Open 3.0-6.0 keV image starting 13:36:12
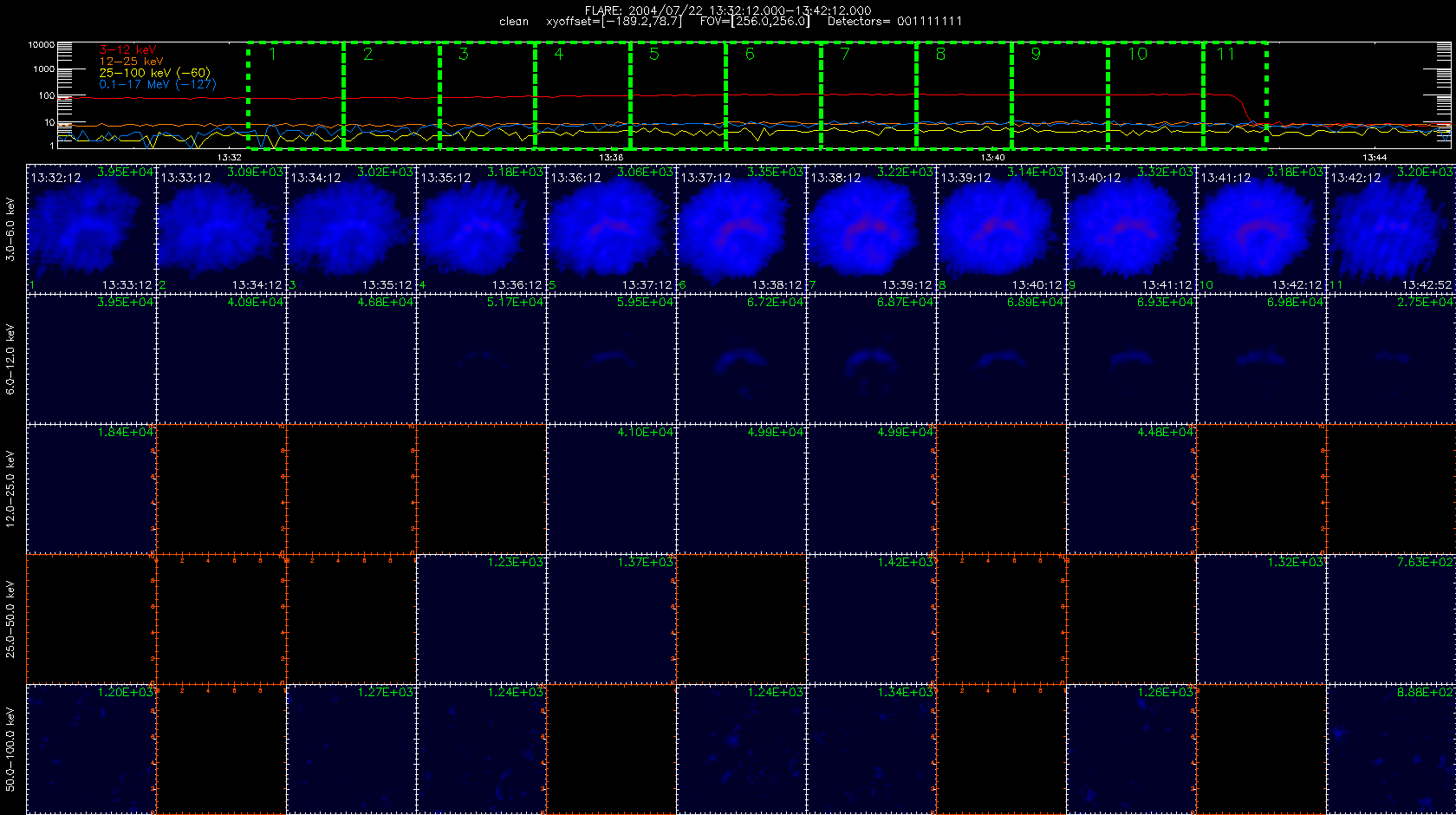The width and height of the screenshot is (1456, 815). tap(611, 229)
